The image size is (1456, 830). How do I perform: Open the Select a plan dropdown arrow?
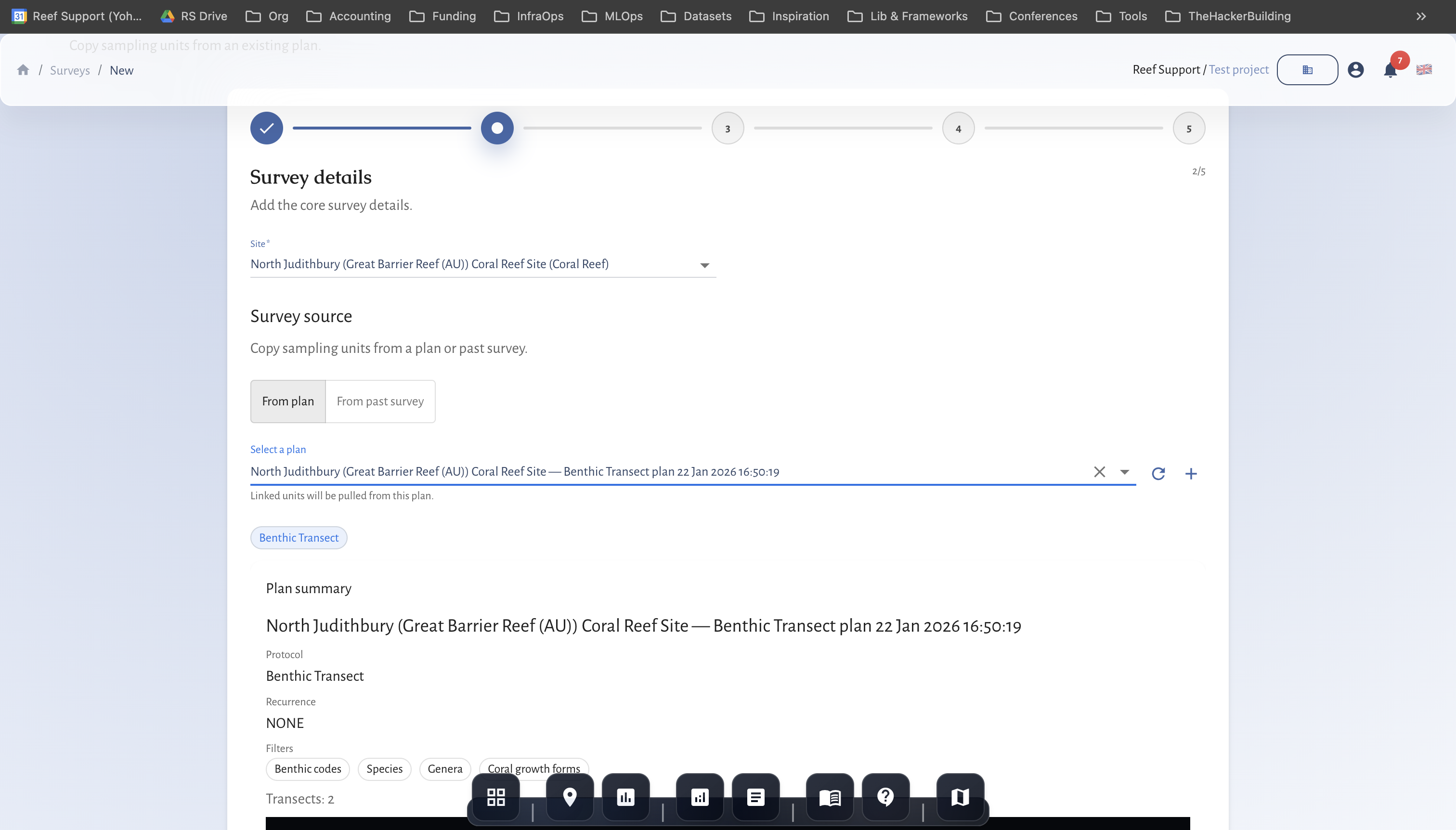coord(1124,472)
